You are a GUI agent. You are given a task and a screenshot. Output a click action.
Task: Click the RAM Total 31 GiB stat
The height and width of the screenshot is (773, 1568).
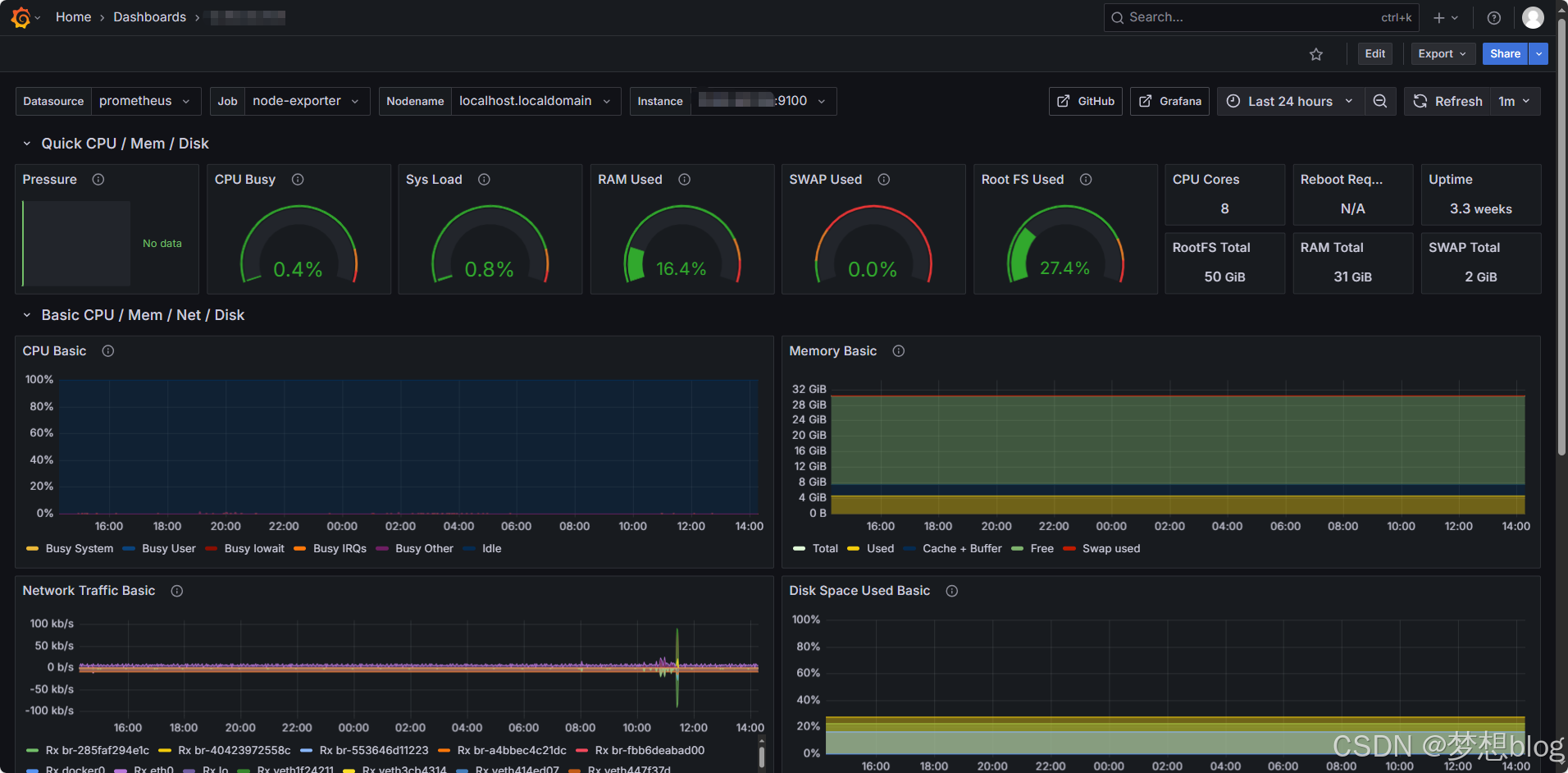pyautogui.click(x=1352, y=263)
